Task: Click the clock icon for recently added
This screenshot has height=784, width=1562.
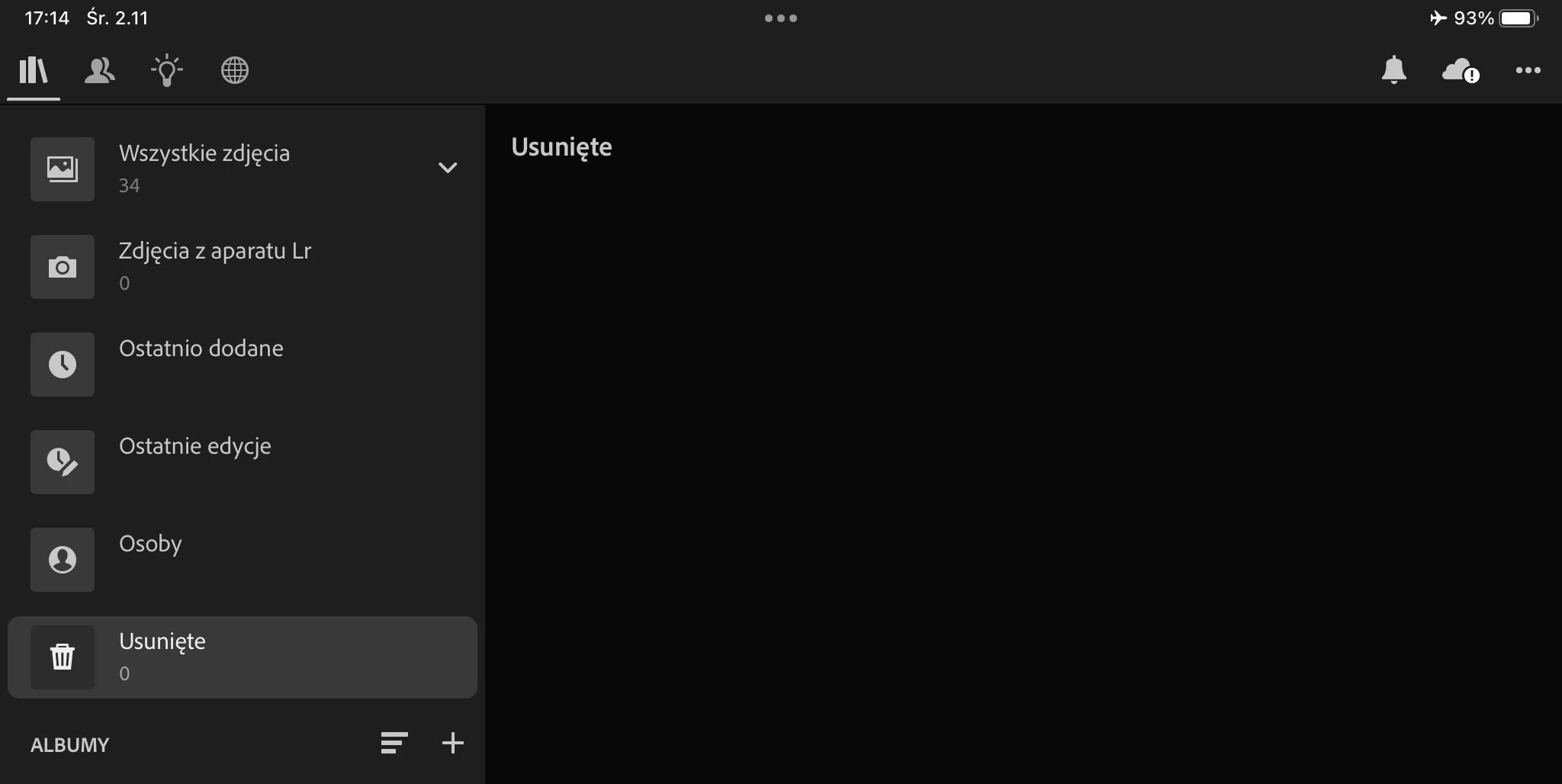Action: click(x=63, y=365)
